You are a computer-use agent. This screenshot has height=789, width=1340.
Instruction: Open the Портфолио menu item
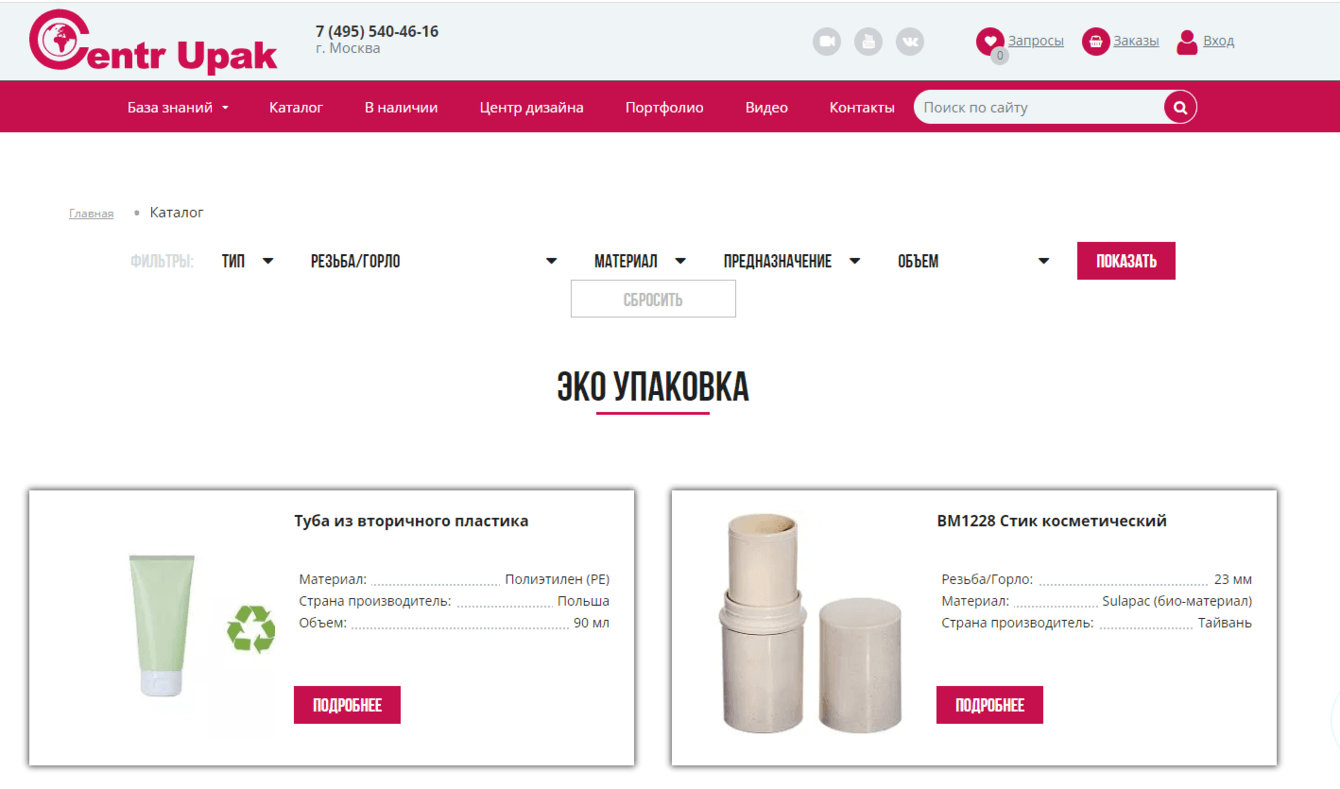click(x=664, y=107)
